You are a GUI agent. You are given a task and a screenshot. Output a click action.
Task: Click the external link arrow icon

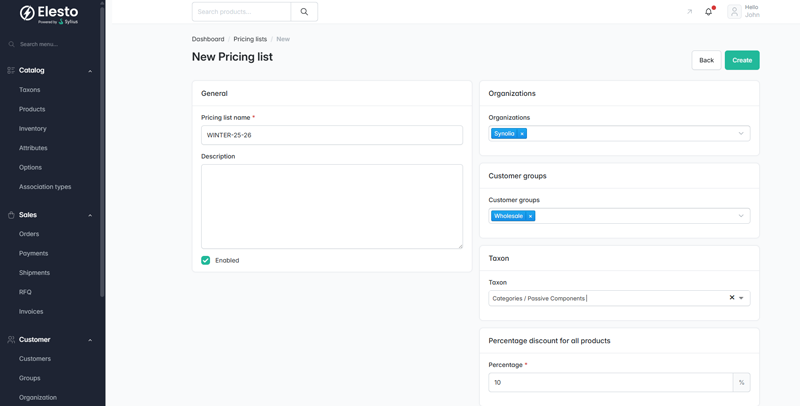[x=689, y=12]
